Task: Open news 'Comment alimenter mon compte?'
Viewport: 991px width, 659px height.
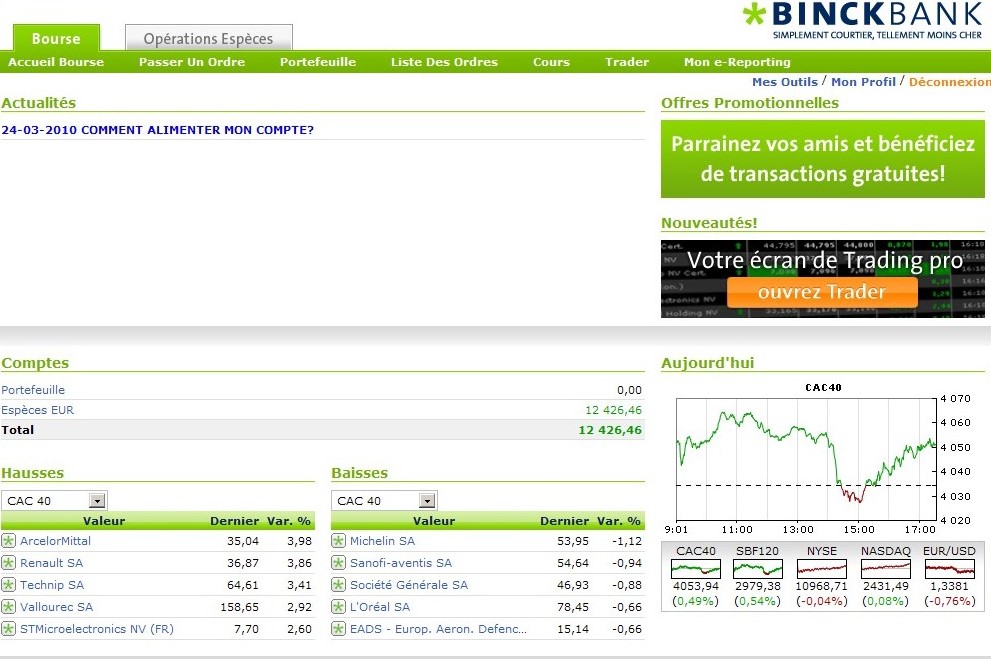Action: 157,130
